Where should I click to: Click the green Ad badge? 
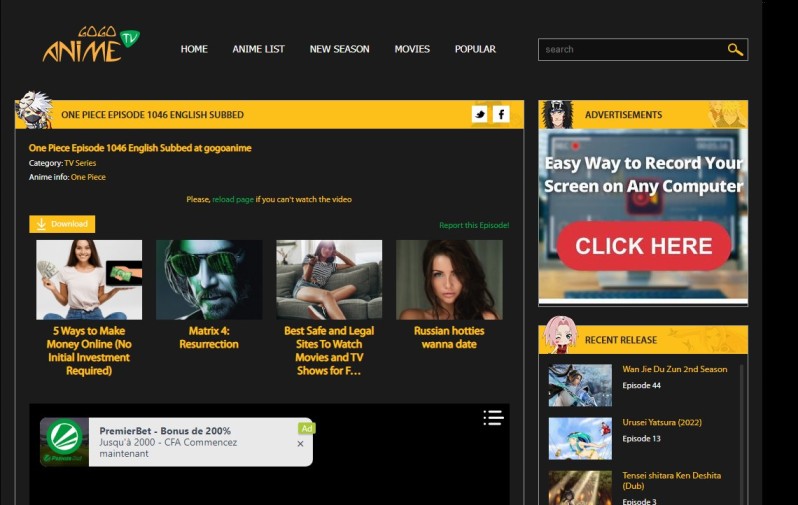(306, 428)
